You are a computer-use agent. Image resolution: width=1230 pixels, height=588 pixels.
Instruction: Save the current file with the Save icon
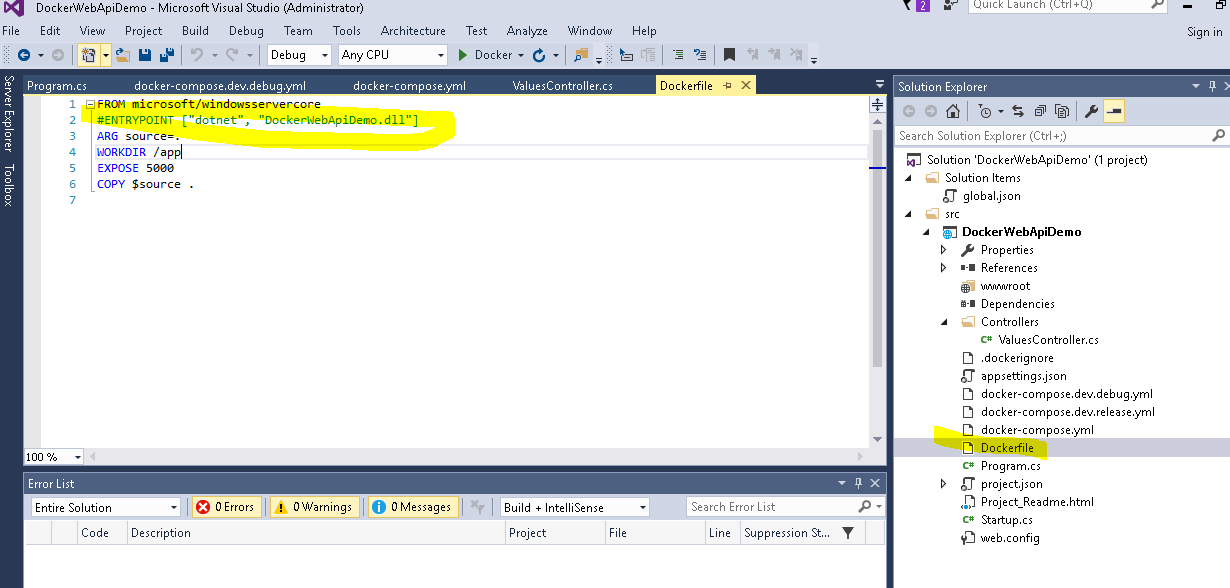145,55
